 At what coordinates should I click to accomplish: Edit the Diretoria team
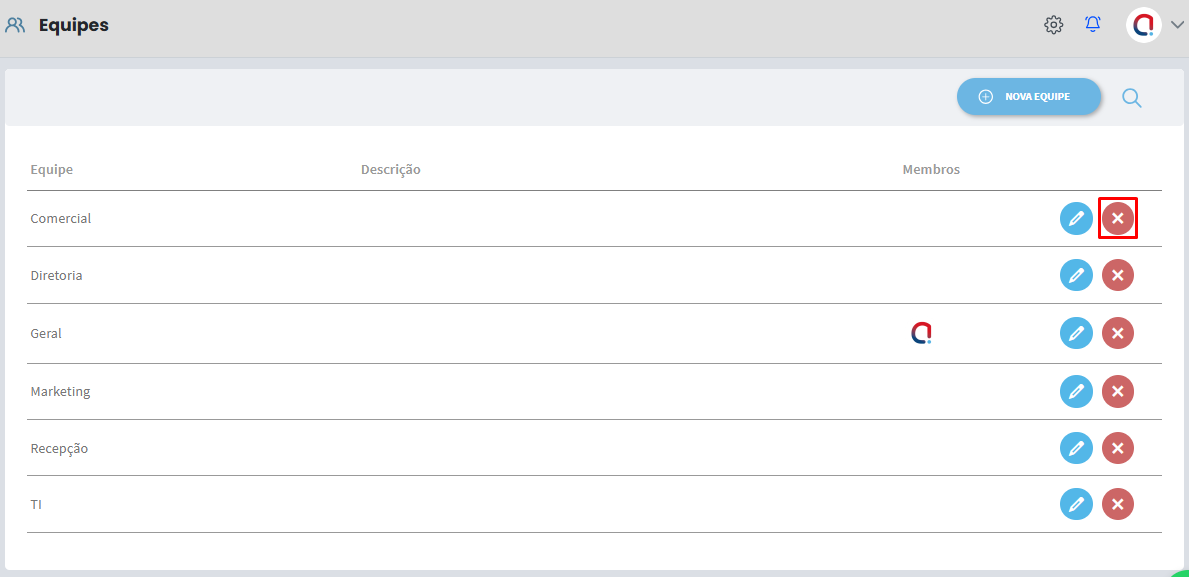1076,275
